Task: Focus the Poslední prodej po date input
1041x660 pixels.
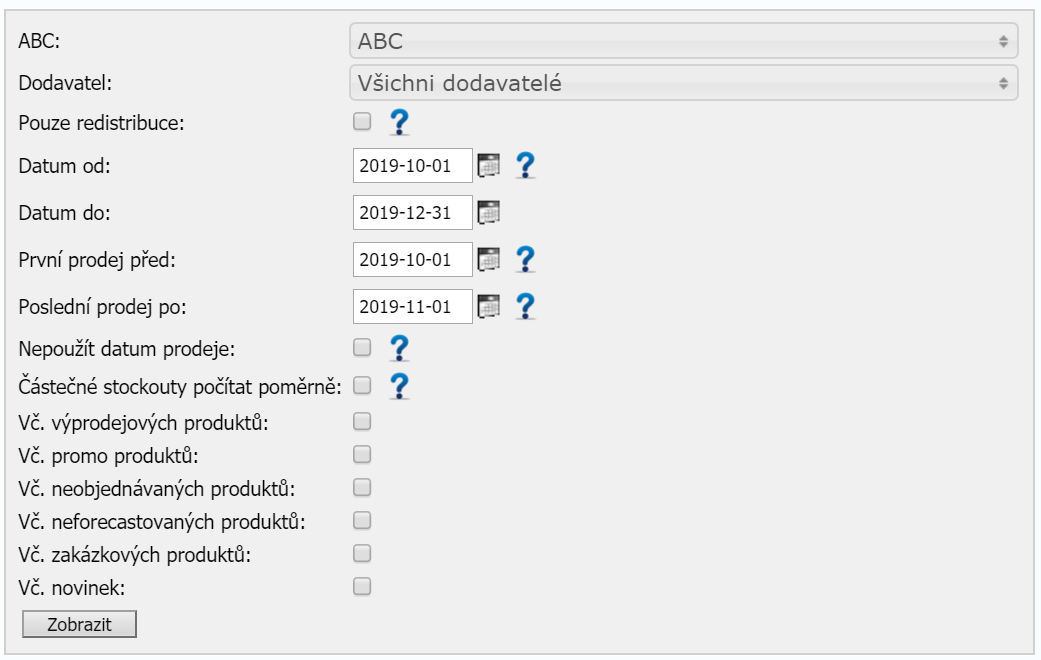Action: click(412, 306)
